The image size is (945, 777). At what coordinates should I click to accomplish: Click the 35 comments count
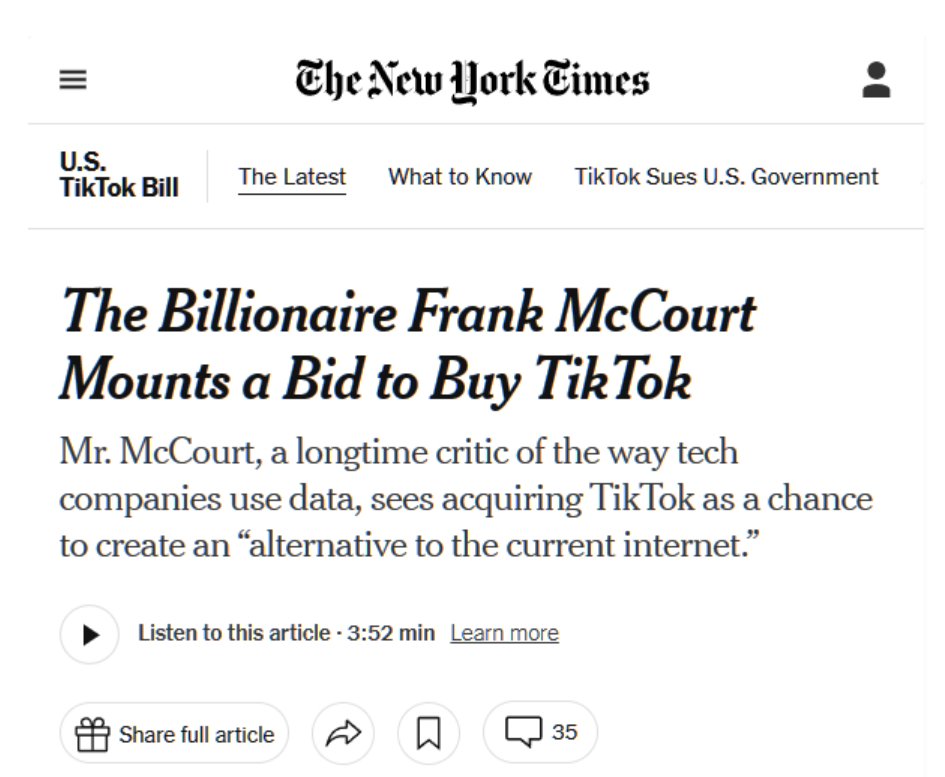click(564, 732)
